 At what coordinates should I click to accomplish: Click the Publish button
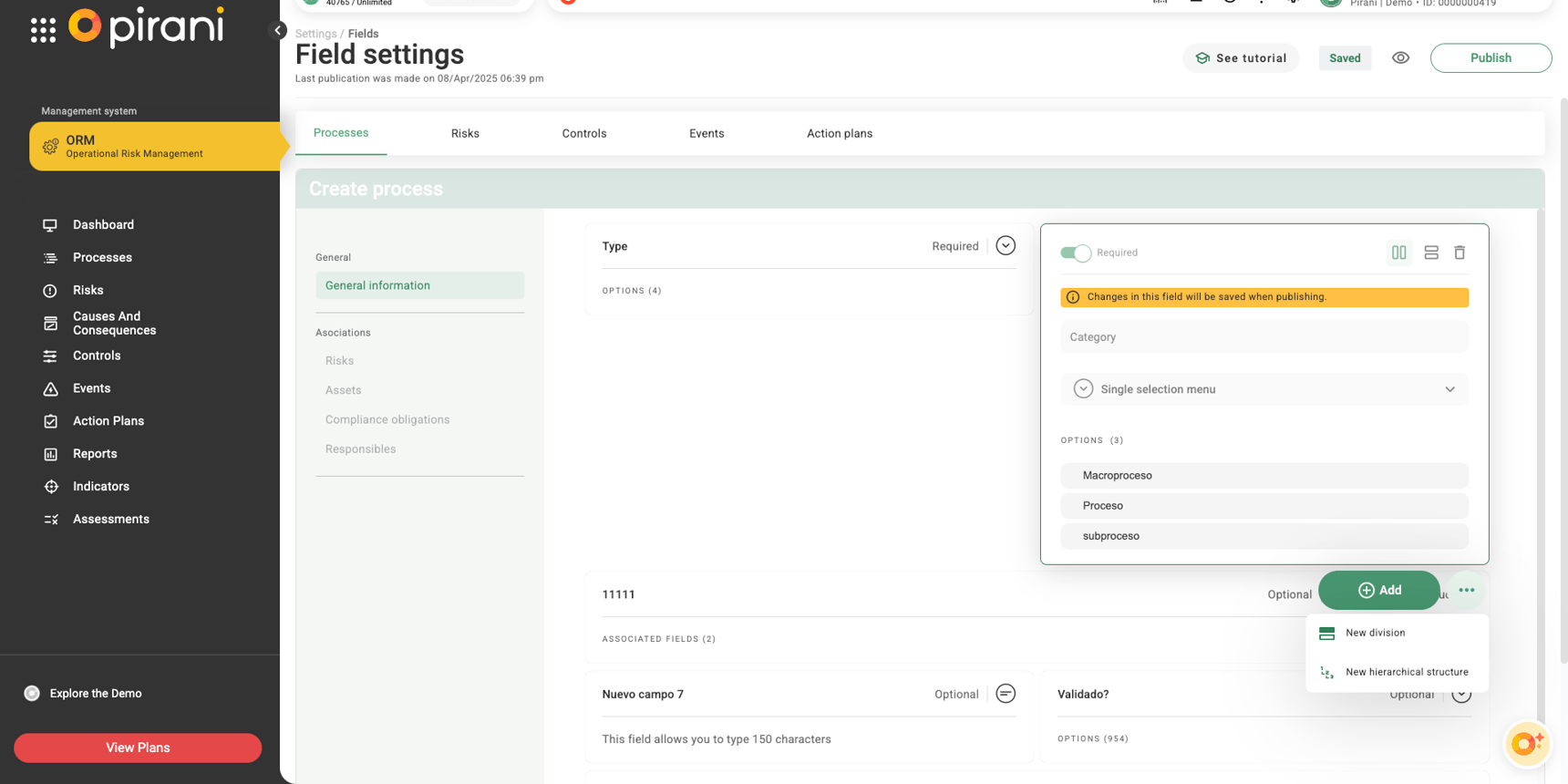[1490, 58]
